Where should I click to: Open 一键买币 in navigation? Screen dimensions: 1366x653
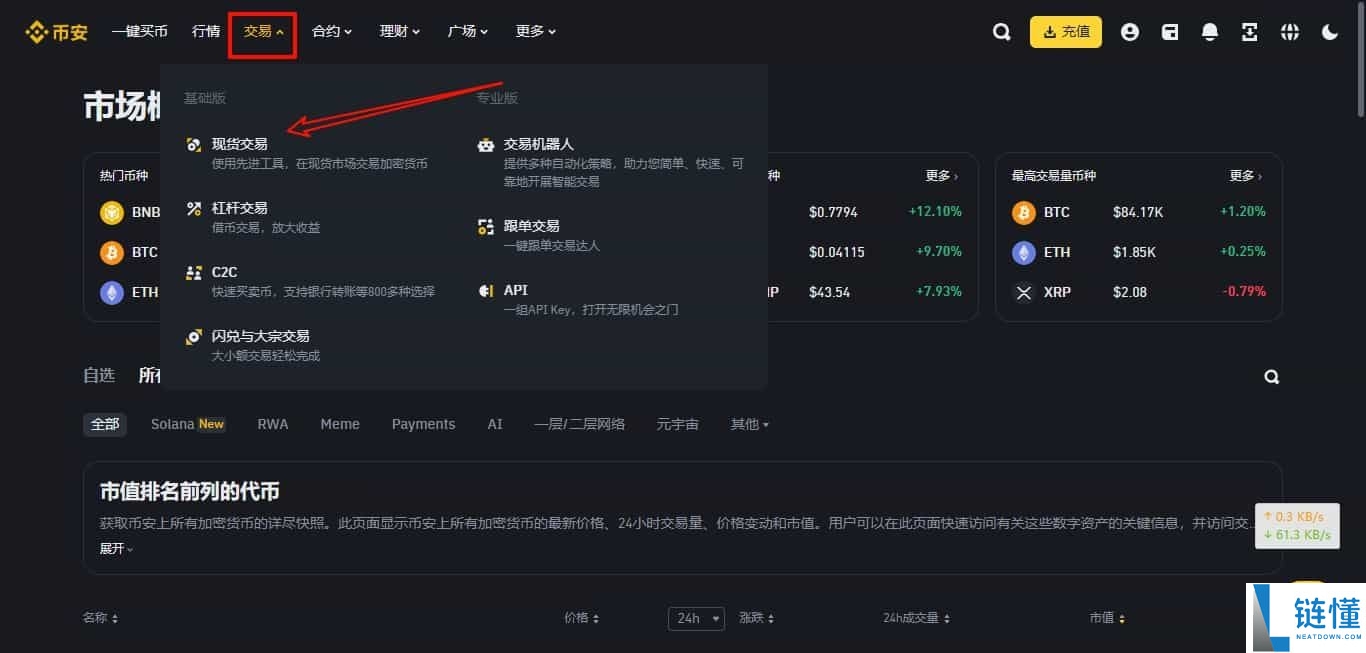pos(140,32)
